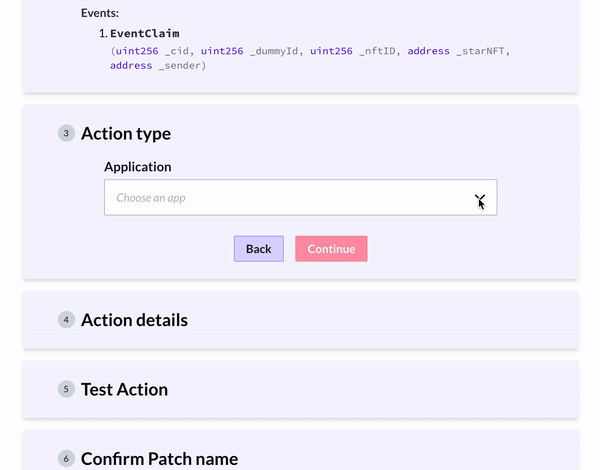Click the '_dummyId' uint256 parameter

tap(271, 50)
